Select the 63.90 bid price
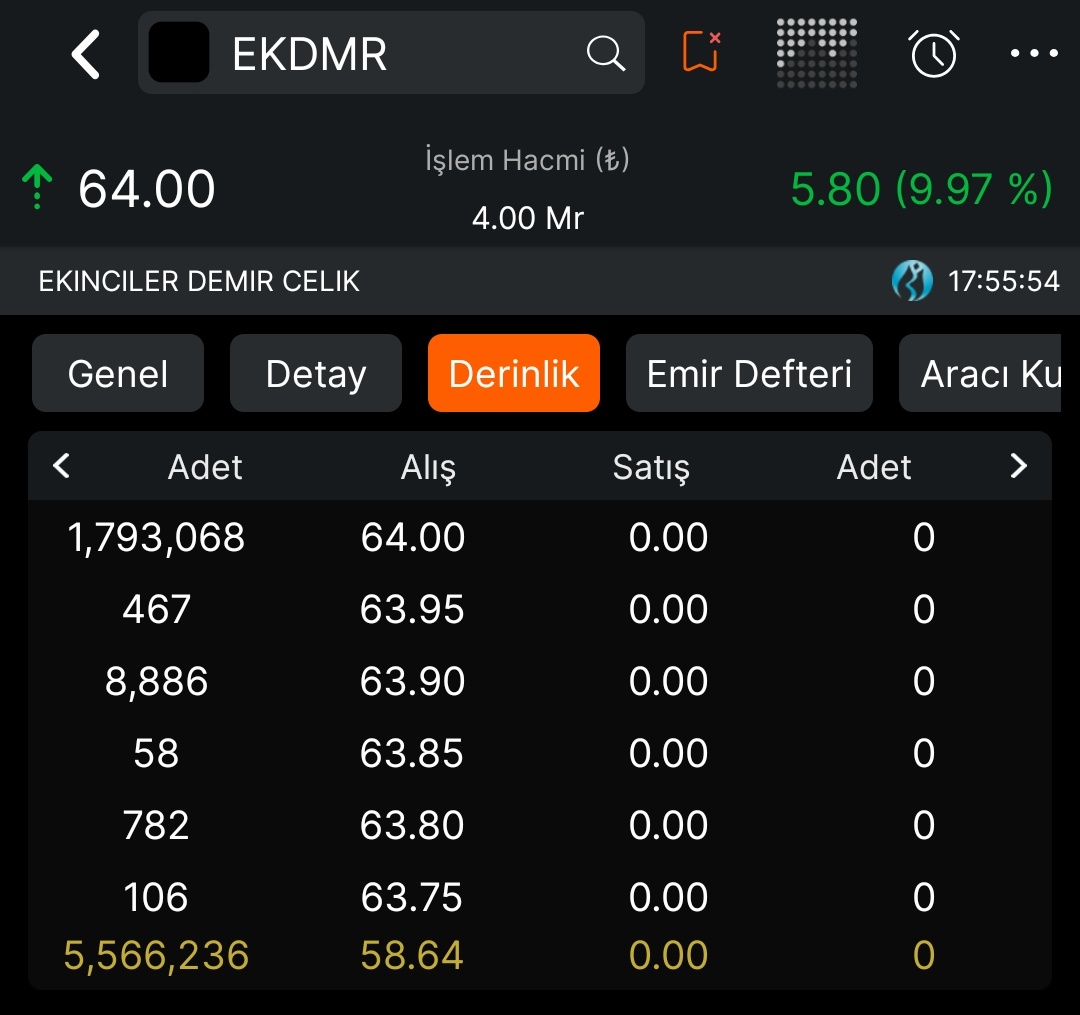Viewport: 1080px width, 1015px height. (413, 681)
